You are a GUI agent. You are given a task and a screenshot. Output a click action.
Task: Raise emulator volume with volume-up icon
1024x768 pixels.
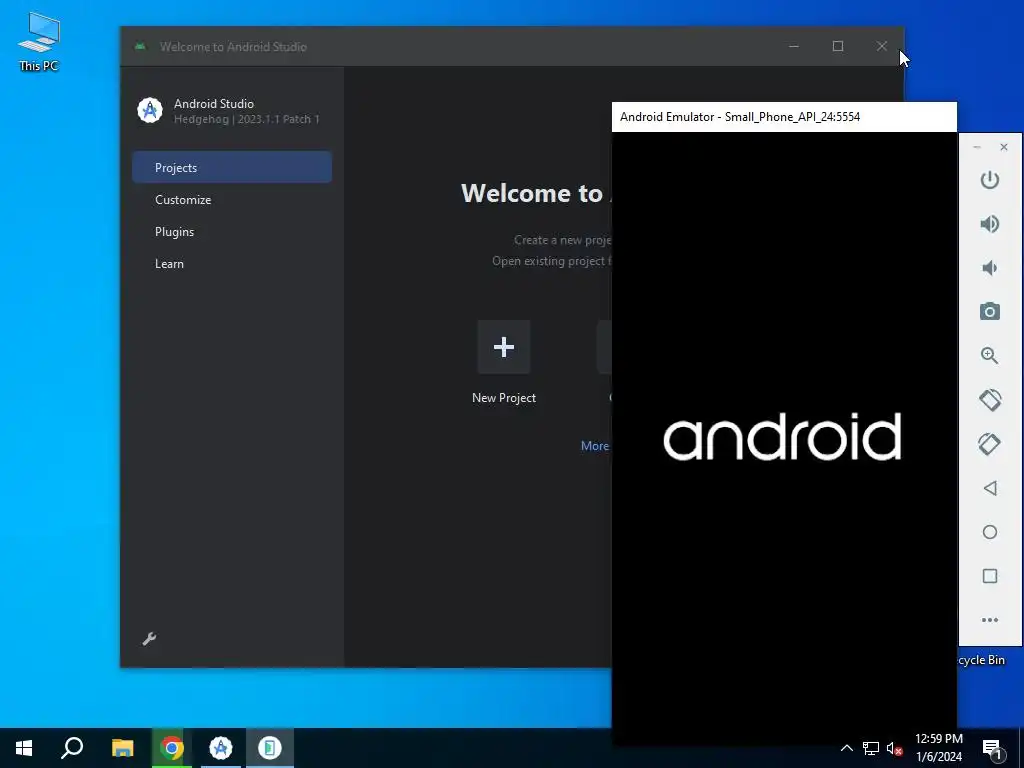point(989,224)
